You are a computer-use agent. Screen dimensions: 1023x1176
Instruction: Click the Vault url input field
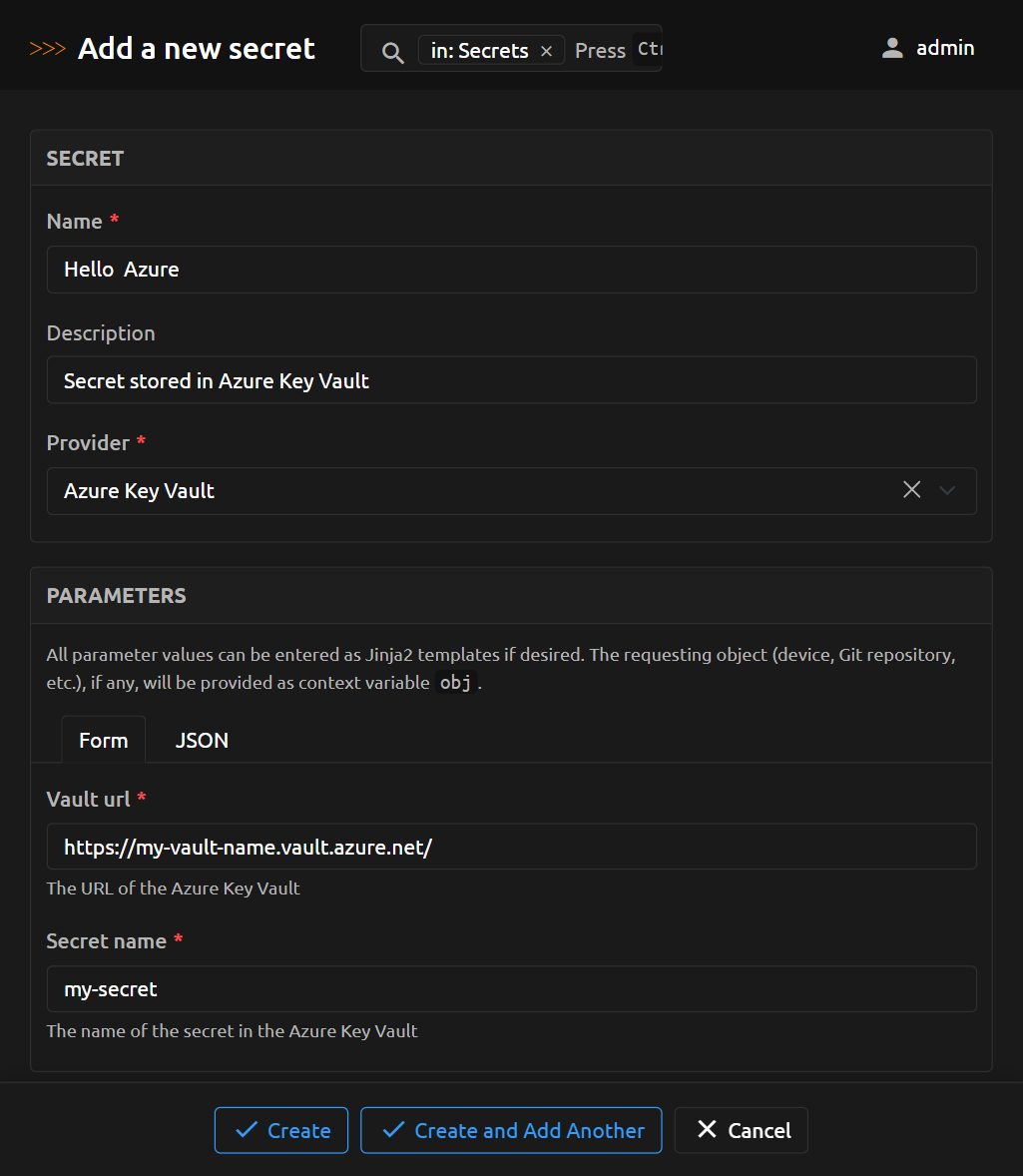point(511,848)
